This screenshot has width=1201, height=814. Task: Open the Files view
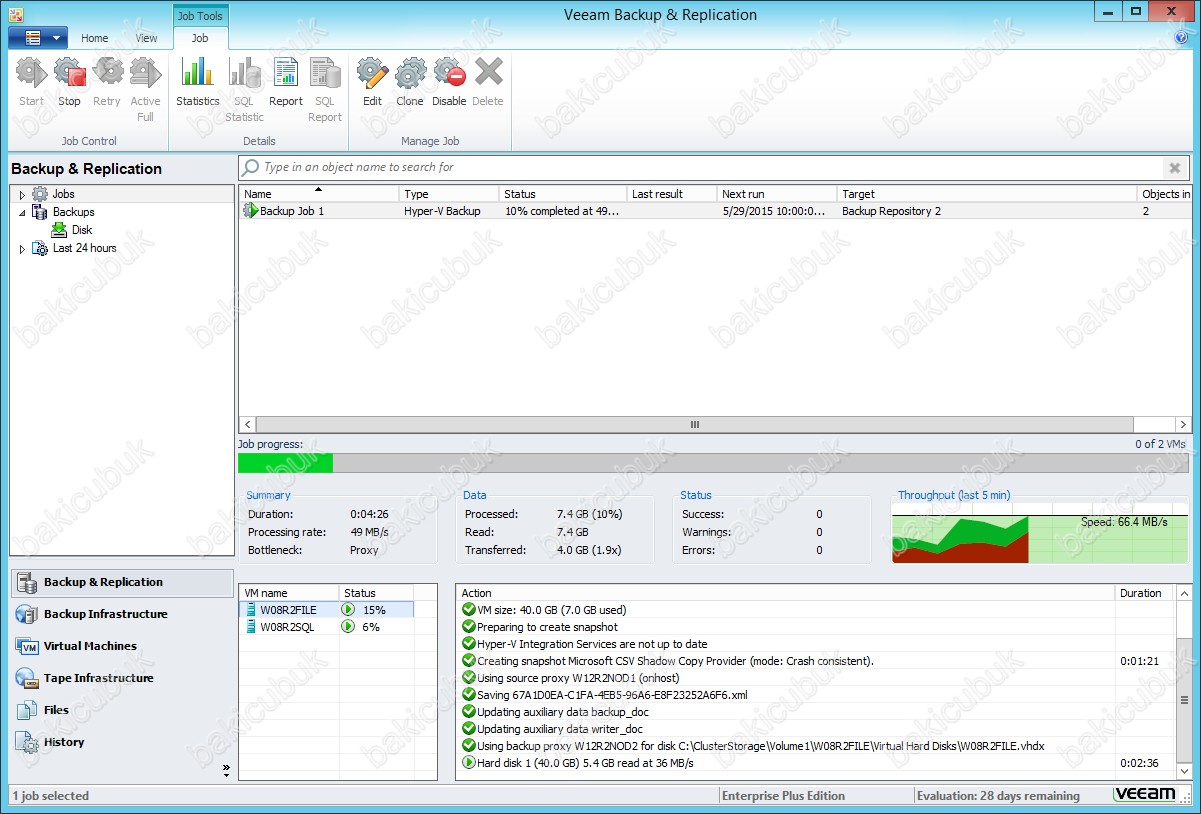coord(121,710)
